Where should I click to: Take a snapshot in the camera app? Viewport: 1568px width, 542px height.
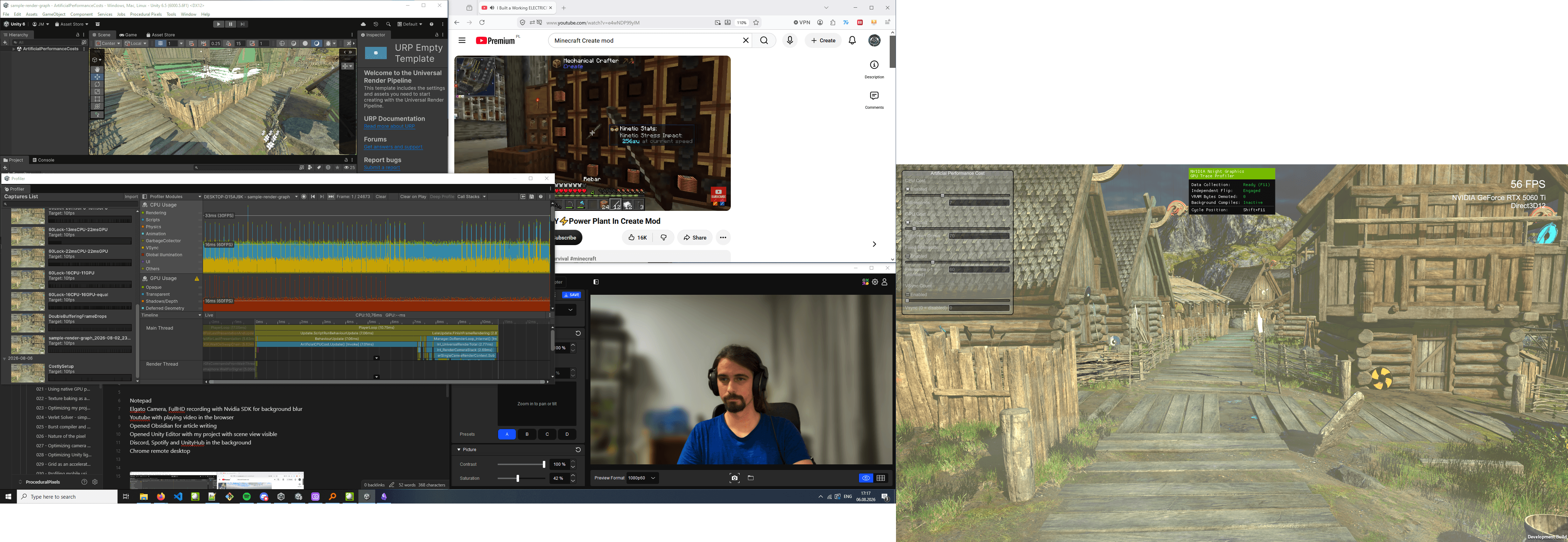click(734, 478)
